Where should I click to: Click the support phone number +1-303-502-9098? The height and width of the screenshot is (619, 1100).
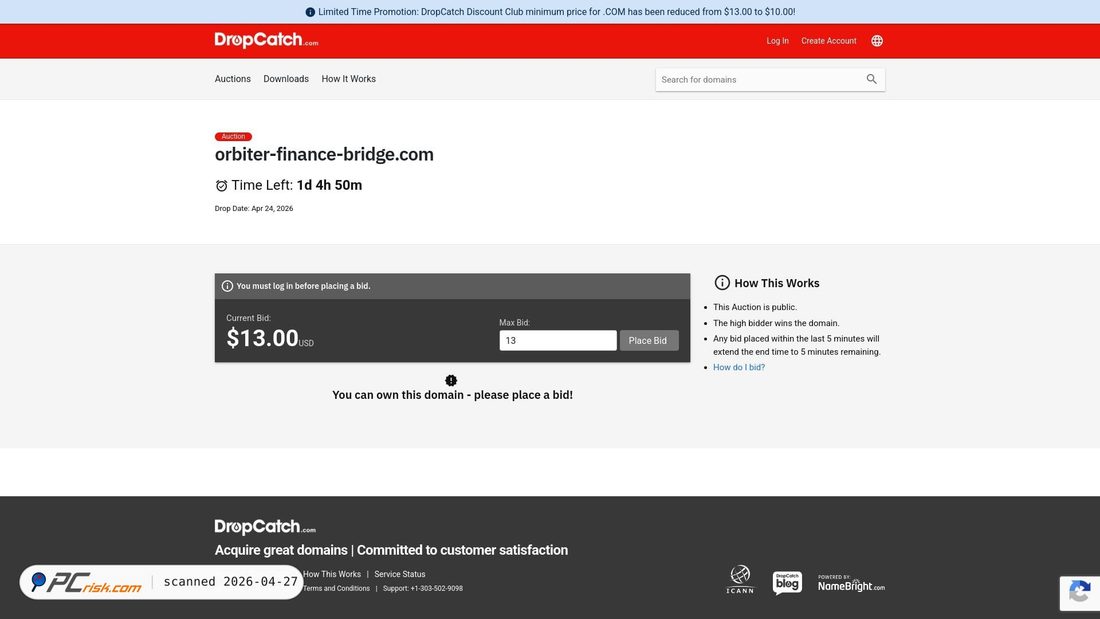436,588
